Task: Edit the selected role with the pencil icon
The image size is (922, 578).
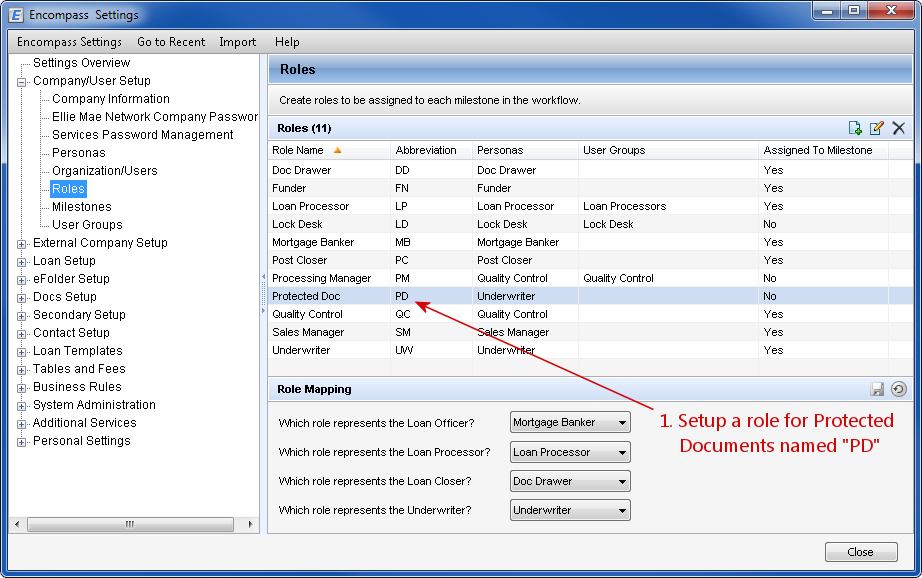Action: [876, 128]
